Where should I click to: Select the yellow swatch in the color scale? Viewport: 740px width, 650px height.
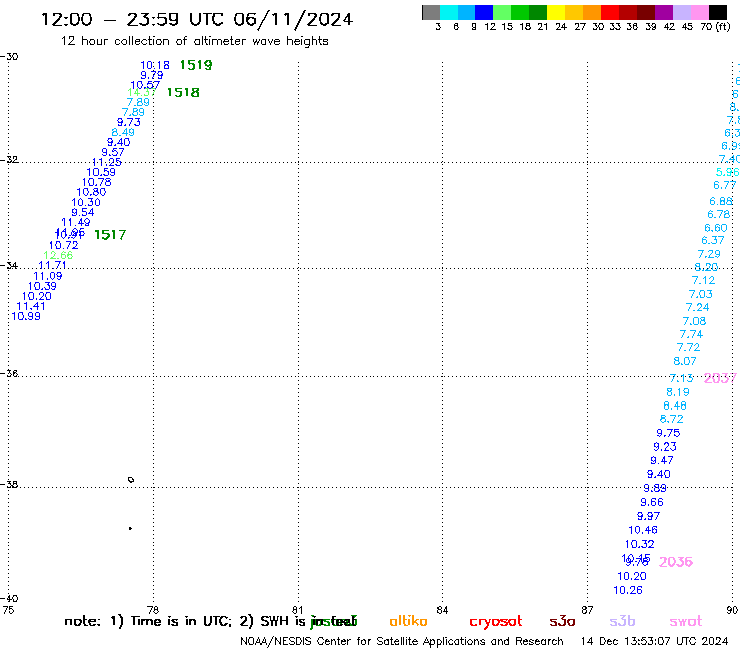(x=556, y=12)
